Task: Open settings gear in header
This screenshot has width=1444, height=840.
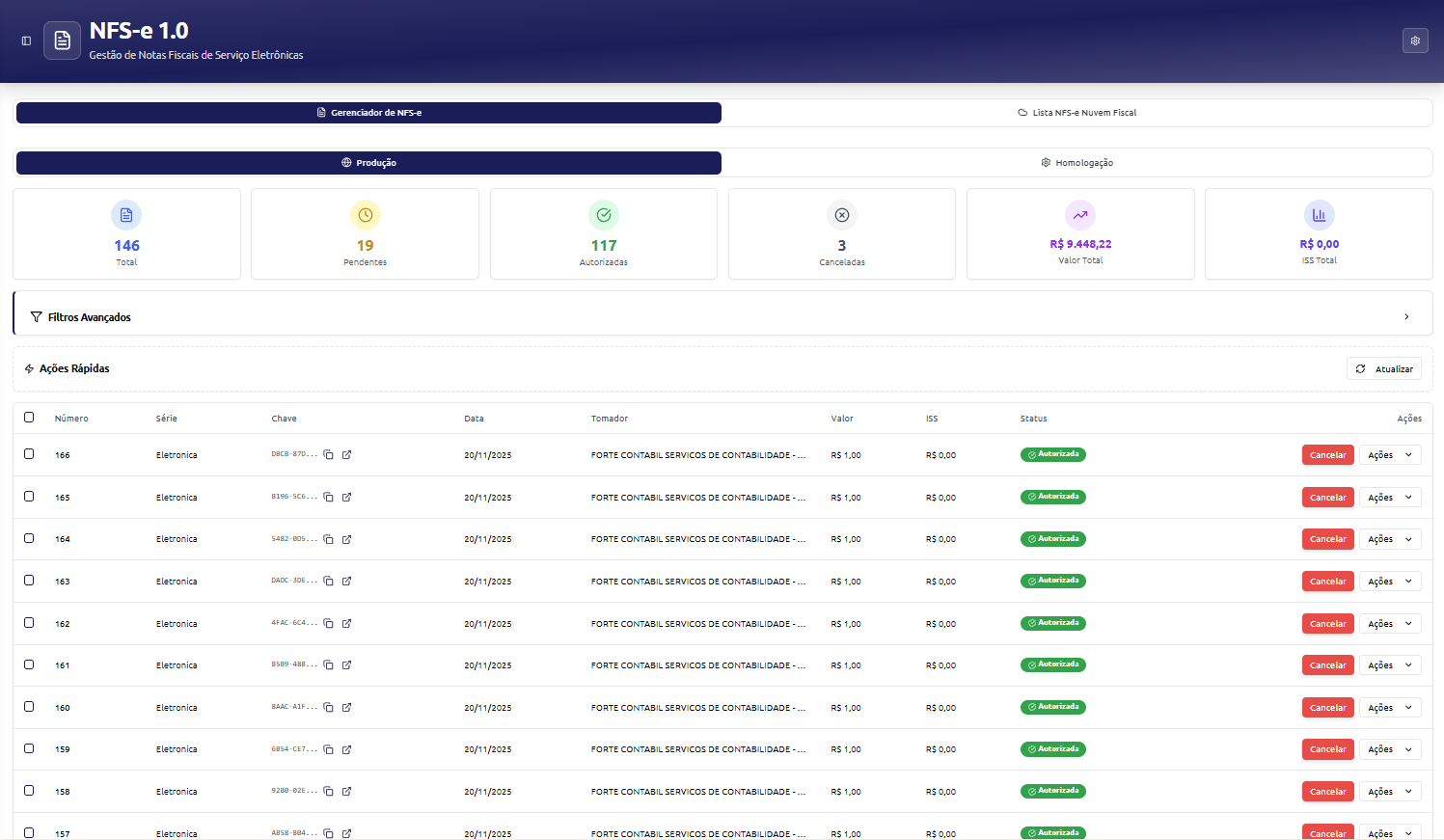Action: point(1415,41)
